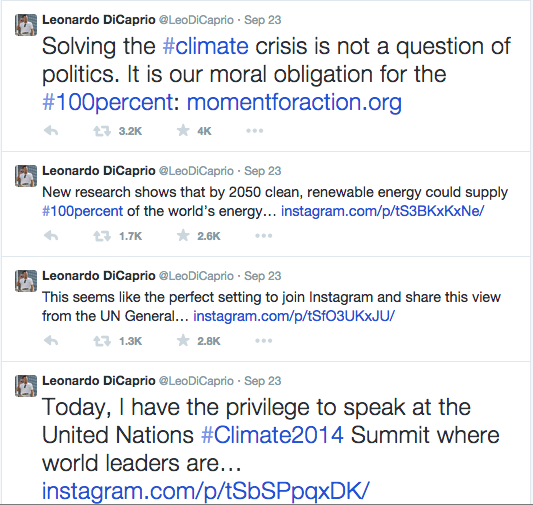Viewport: 533px width, 505px height.
Task: Open the #100percent hashtag in research tweet
Action: pyautogui.click(x=83, y=211)
